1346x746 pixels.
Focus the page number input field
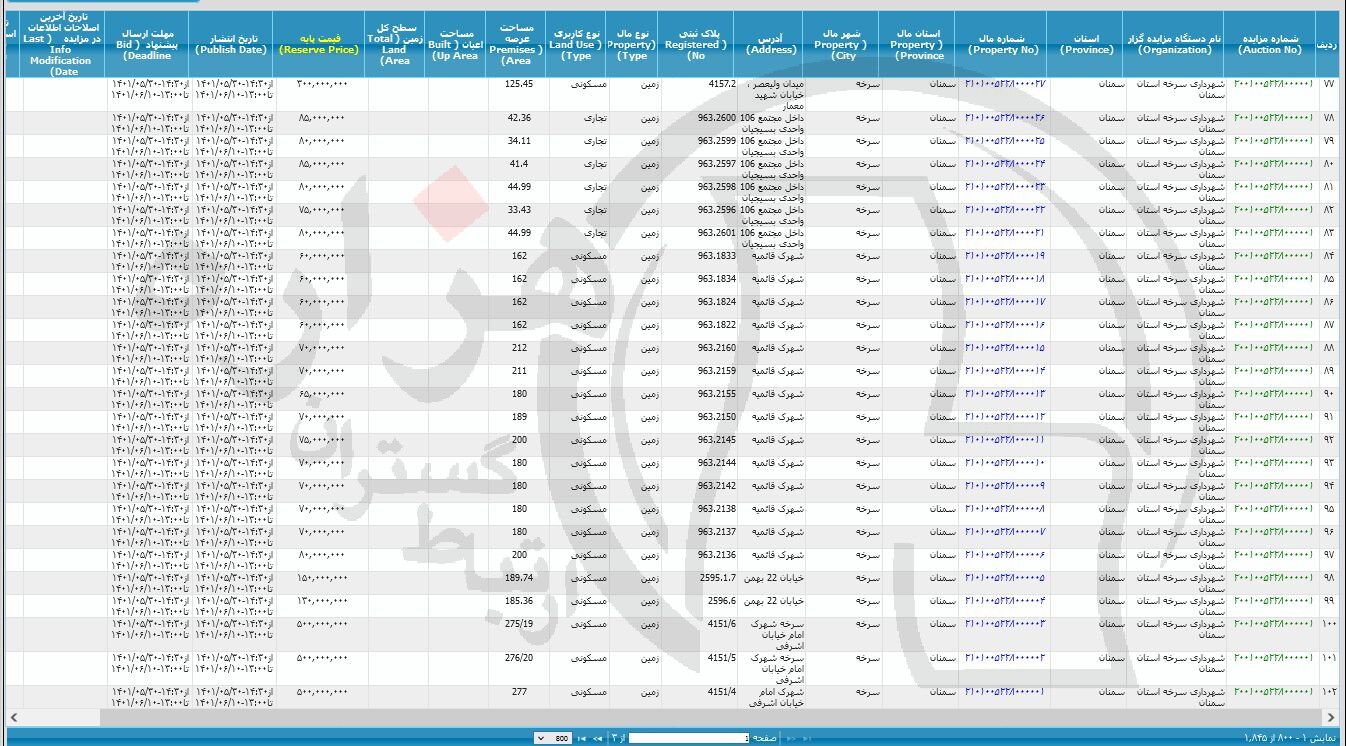689,738
